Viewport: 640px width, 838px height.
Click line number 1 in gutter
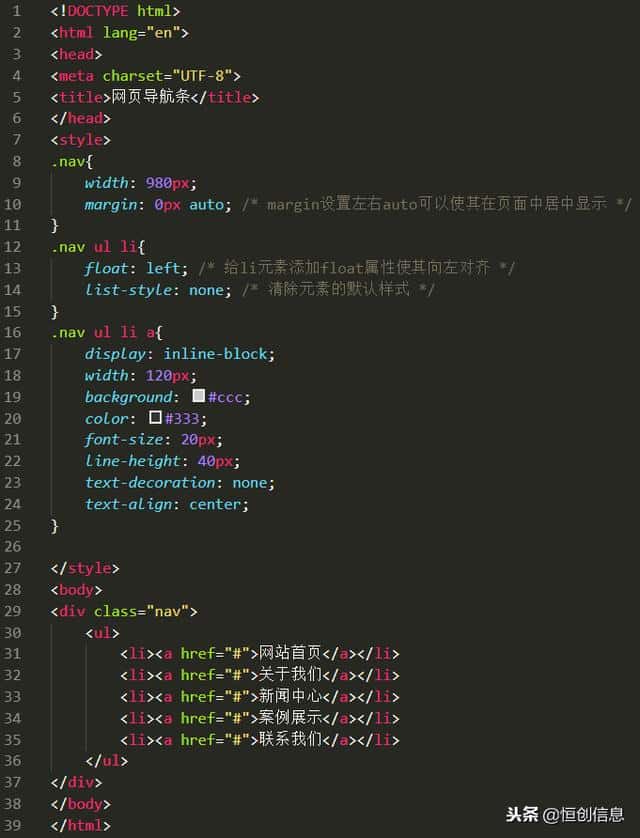pos(16,11)
